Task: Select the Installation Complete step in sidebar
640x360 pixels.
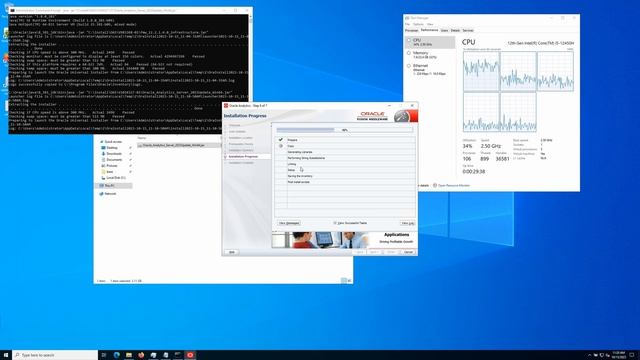Action: pyautogui.click(x=241, y=163)
